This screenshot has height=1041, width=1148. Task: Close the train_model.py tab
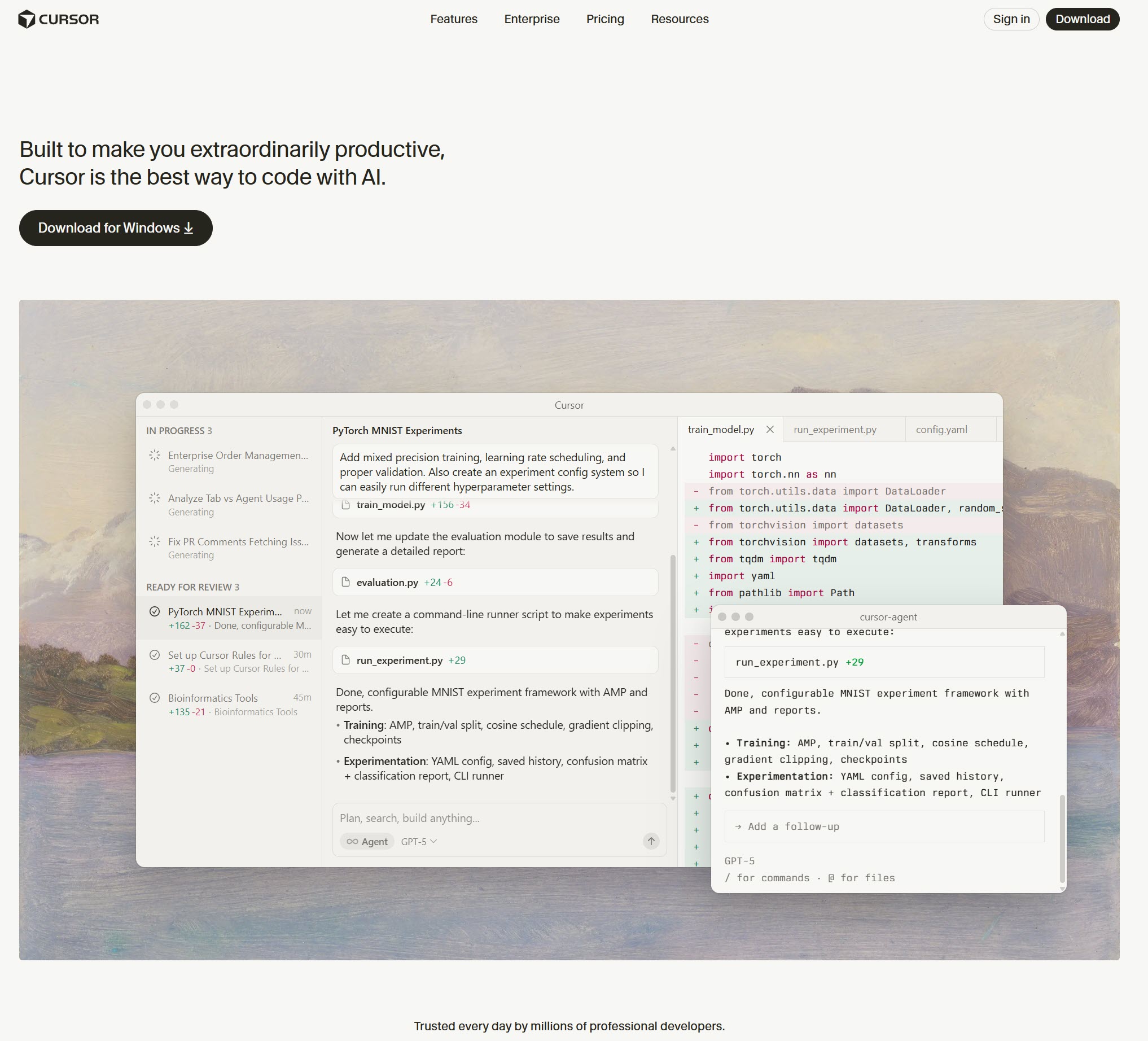tap(770, 430)
